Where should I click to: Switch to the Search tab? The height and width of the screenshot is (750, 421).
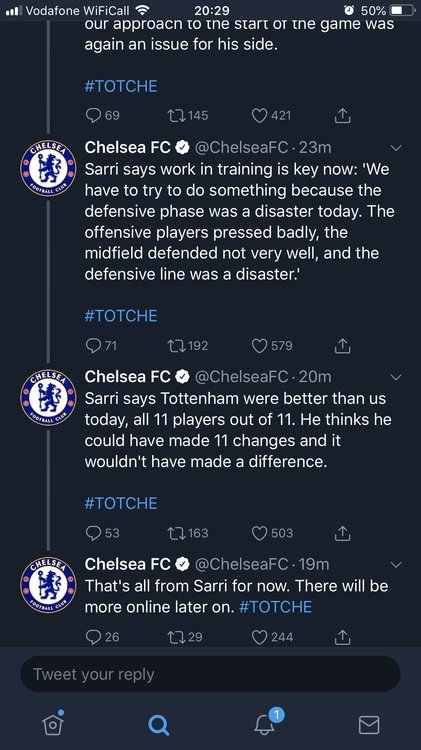(x=158, y=725)
